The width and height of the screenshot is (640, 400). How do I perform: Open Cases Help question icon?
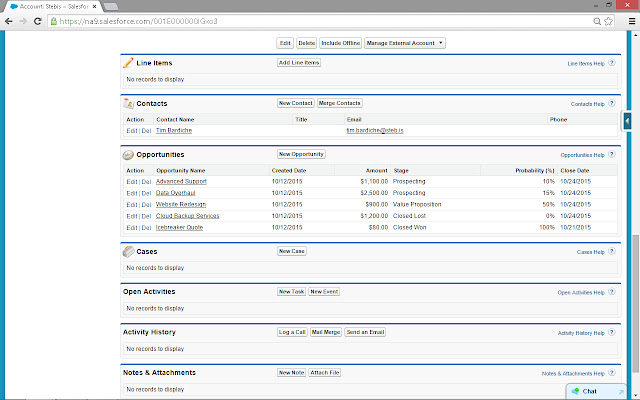[611, 251]
